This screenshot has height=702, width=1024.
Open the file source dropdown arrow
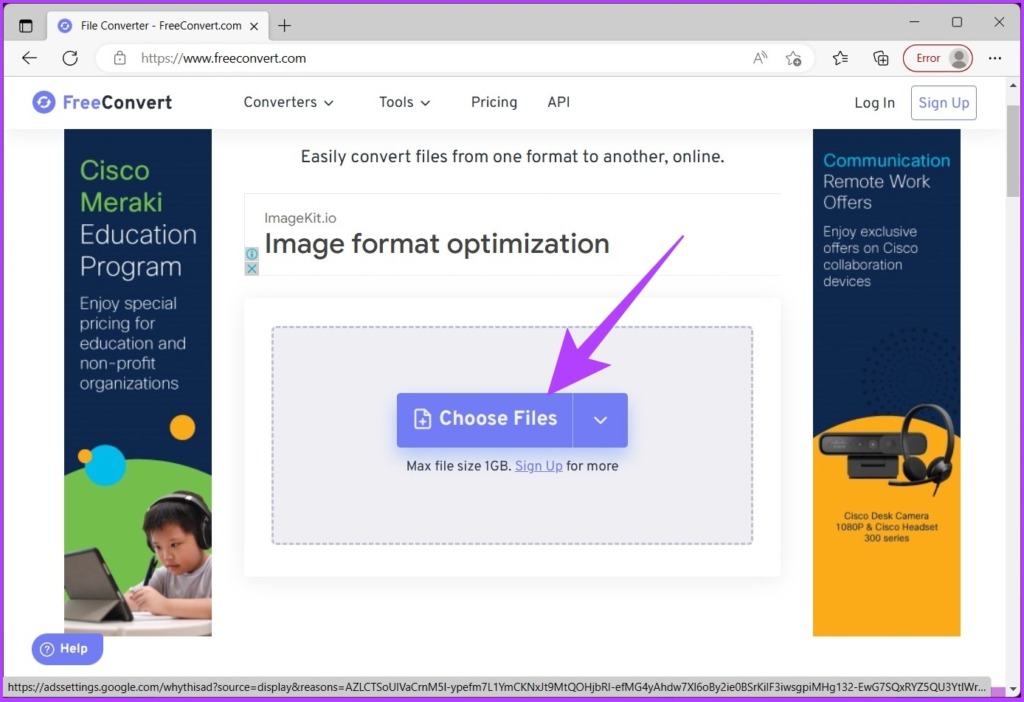pyautogui.click(x=600, y=420)
